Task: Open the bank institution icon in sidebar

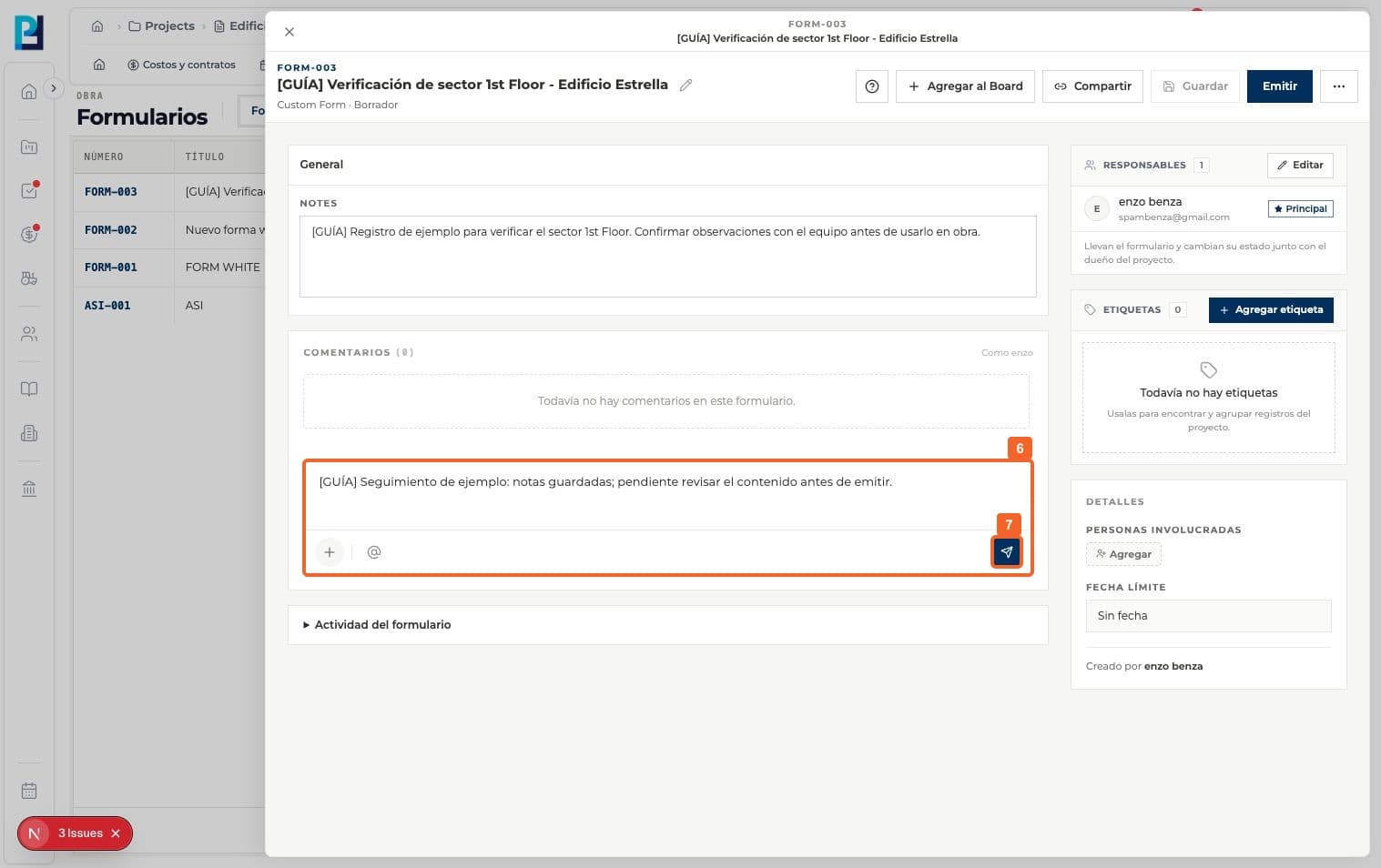Action: point(29,489)
